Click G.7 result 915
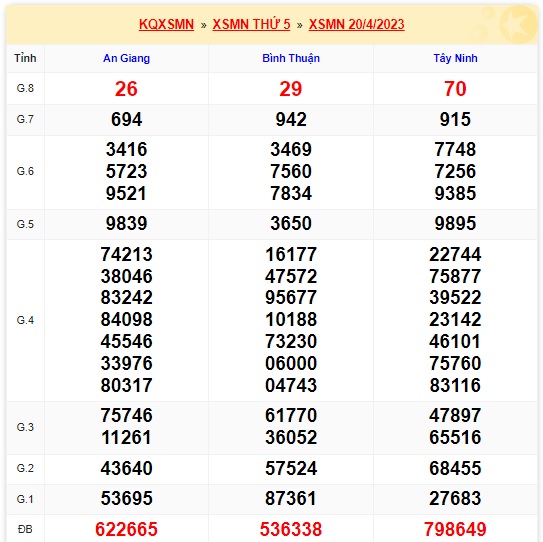543x542 pixels. tap(455, 119)
